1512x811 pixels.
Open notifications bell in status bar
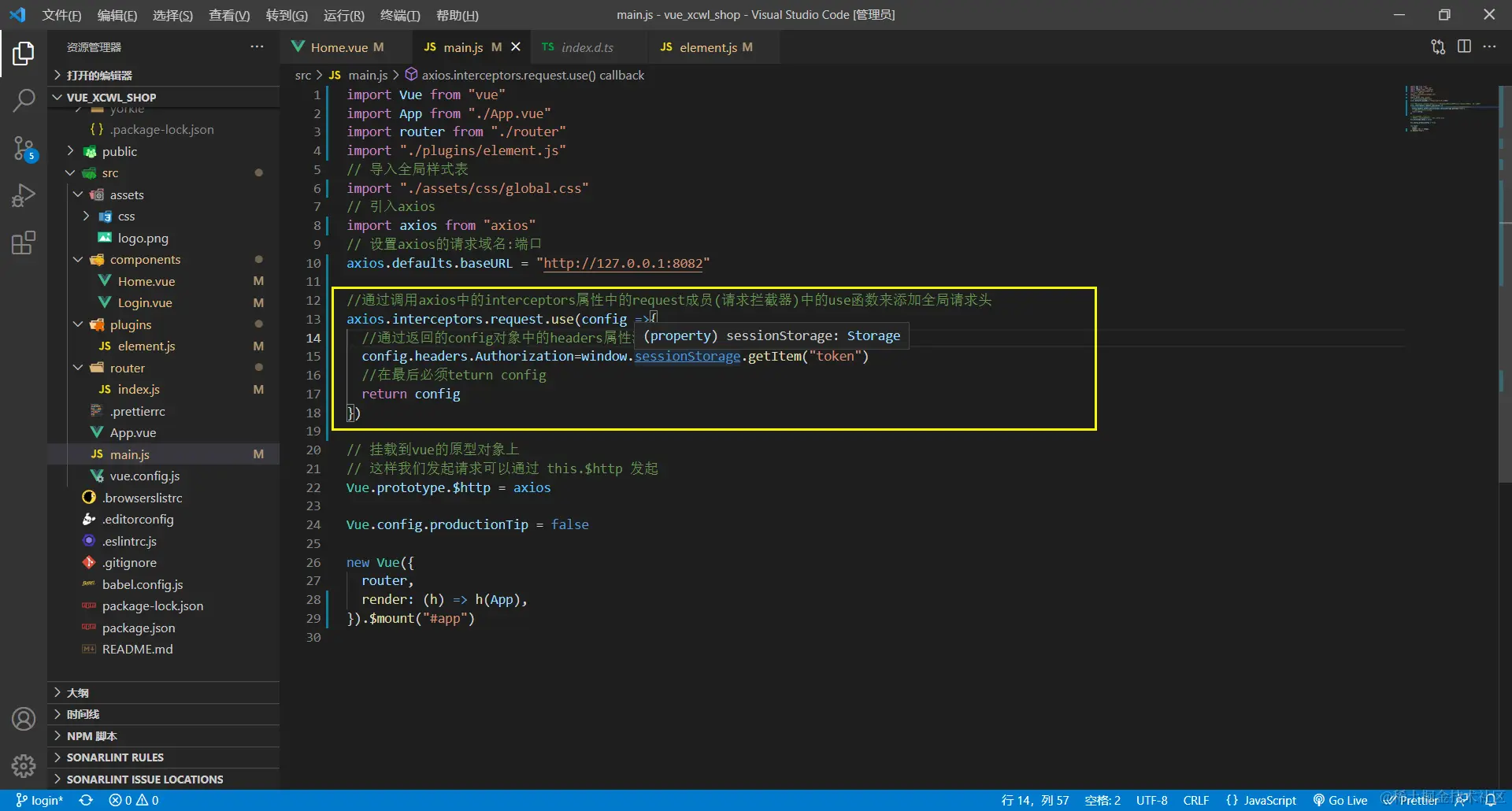(x=1490, y=800)
